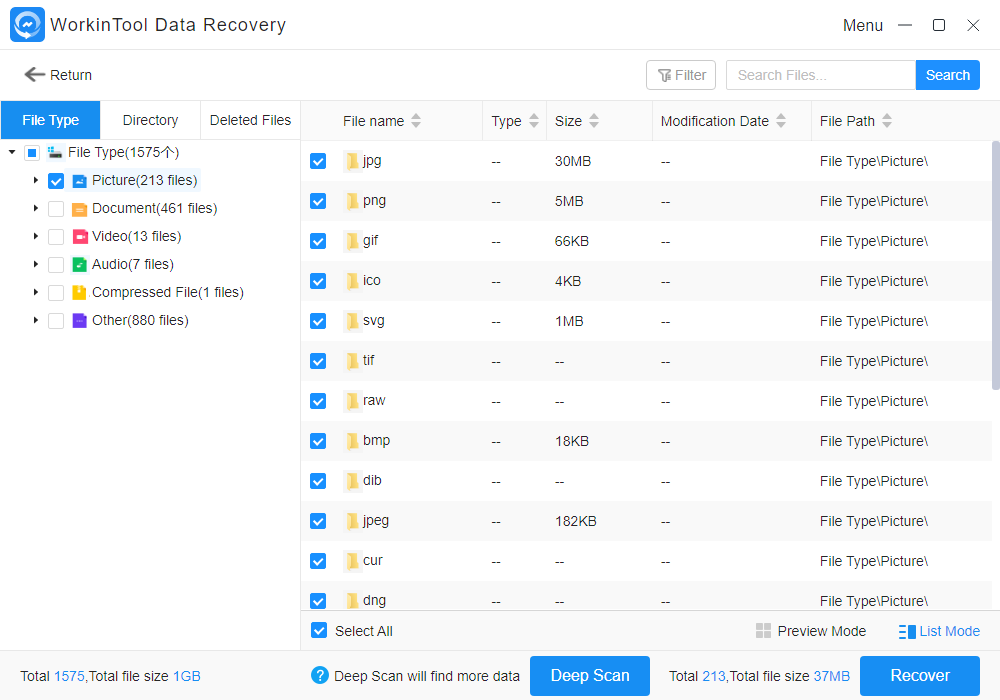The width and height of the screenshot is (1000, 700).
Task: Check the Other(880 files) checkbox
Action: 56,321
